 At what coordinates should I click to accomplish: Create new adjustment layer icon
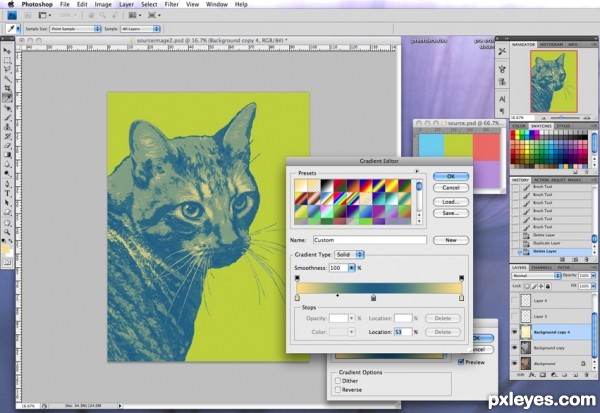(554, 375)
